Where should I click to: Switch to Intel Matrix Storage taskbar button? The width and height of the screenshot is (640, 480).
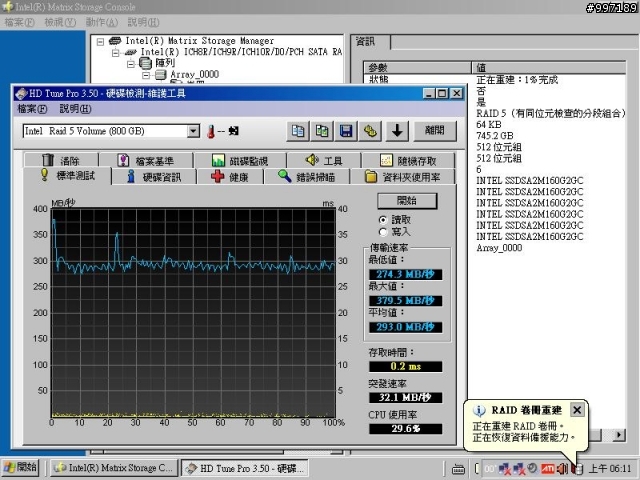coord(114,468)
